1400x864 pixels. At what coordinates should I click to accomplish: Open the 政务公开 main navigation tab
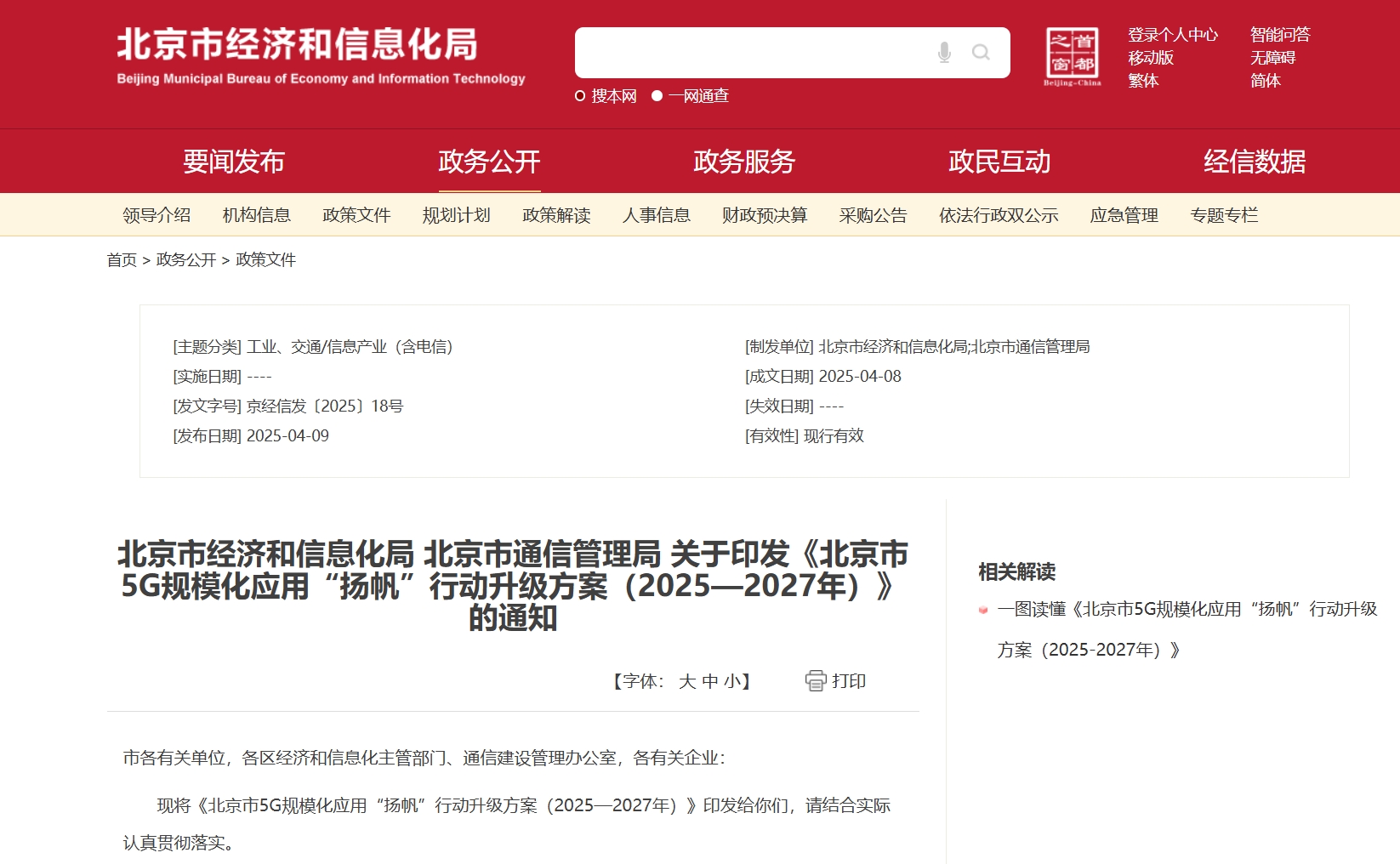(489, 162)
